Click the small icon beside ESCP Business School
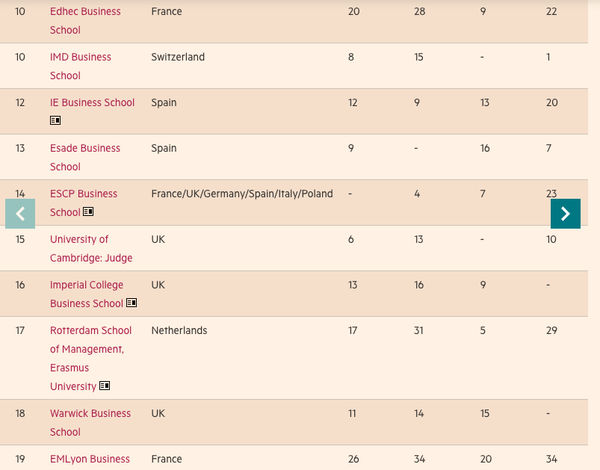This screenshot has height=470, width=600. click(89, 212)
